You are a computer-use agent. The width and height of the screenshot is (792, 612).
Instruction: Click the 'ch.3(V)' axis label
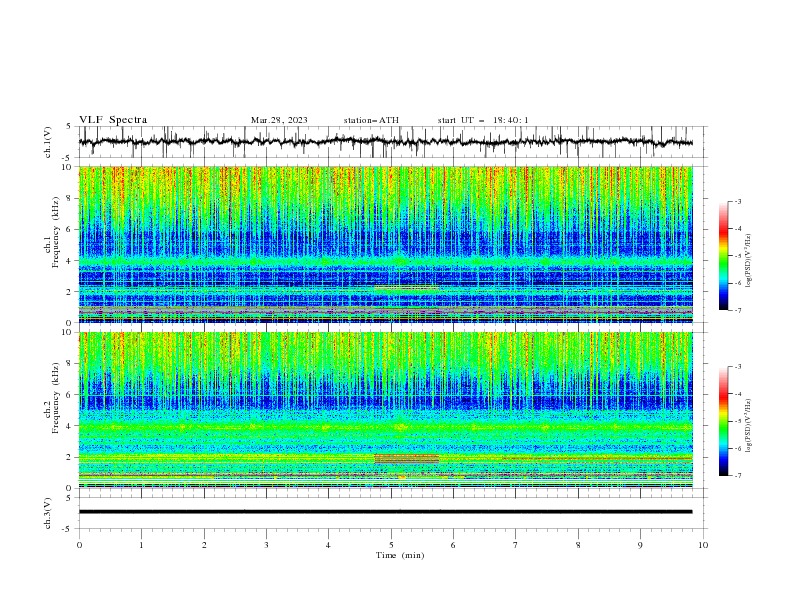point(48,513)
